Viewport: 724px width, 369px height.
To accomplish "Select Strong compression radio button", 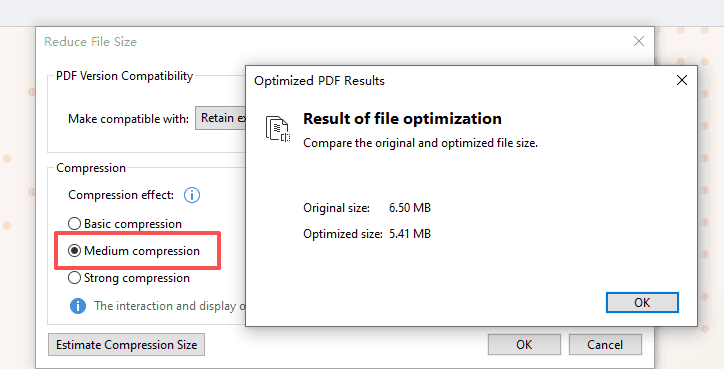I will click(x=74, y=278).
